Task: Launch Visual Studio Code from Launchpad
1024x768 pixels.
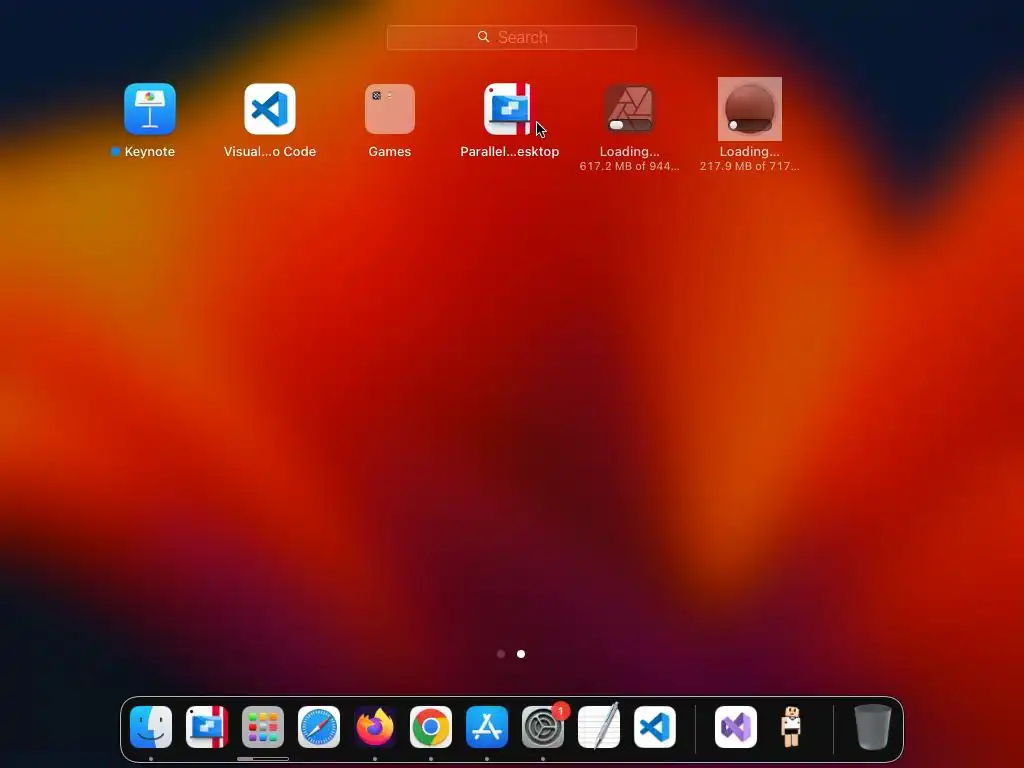Action: [270, 108]
